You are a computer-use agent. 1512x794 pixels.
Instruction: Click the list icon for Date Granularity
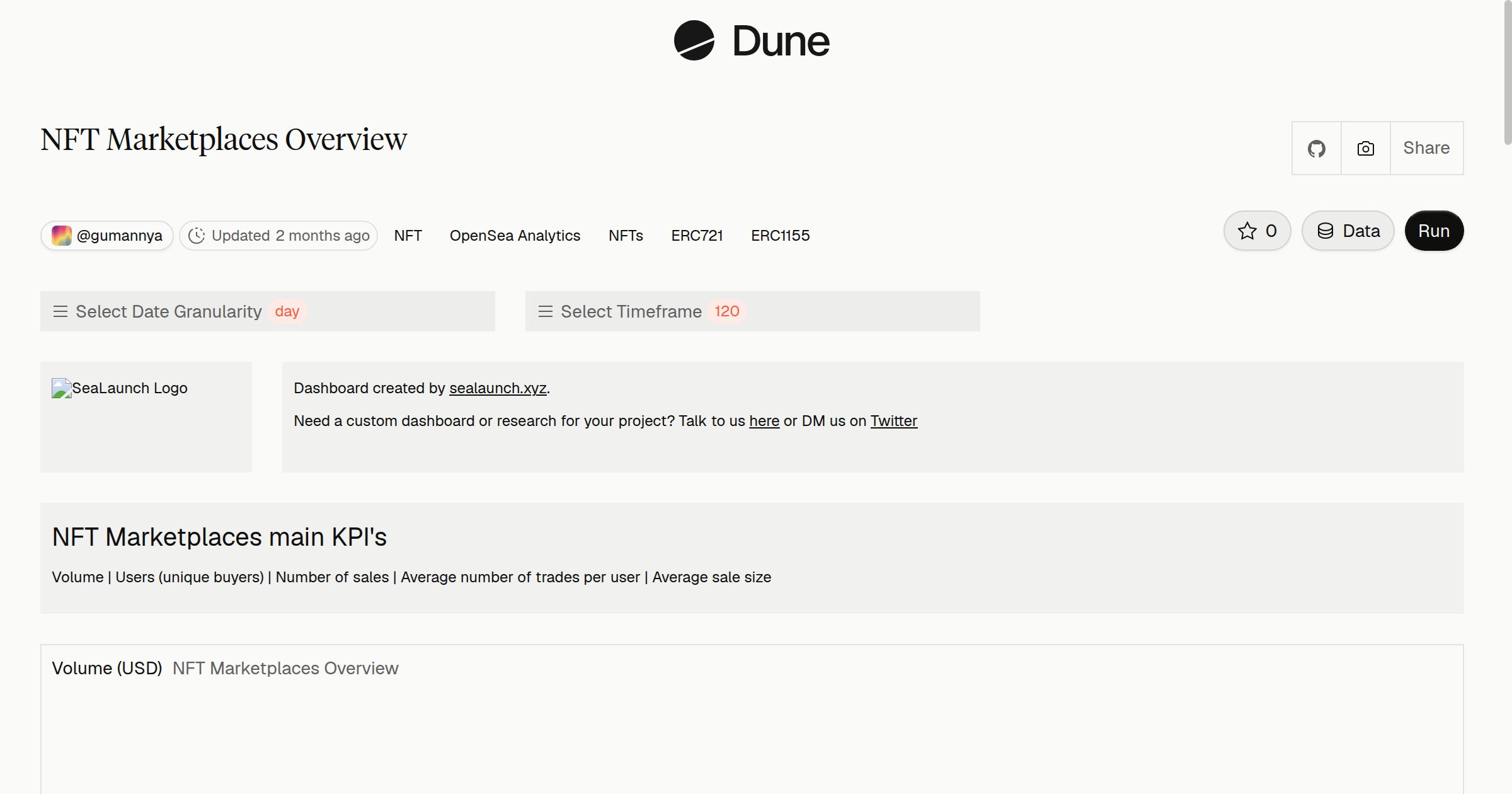tap(60, 311)
